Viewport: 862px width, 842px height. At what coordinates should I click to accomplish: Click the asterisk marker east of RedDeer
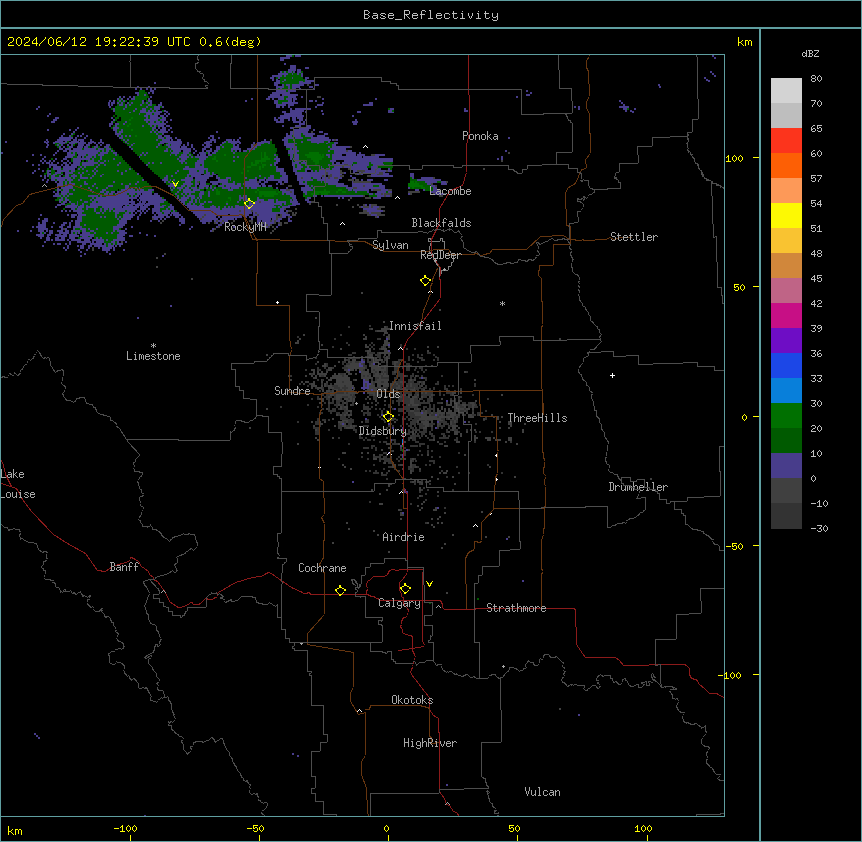point(502,303)
